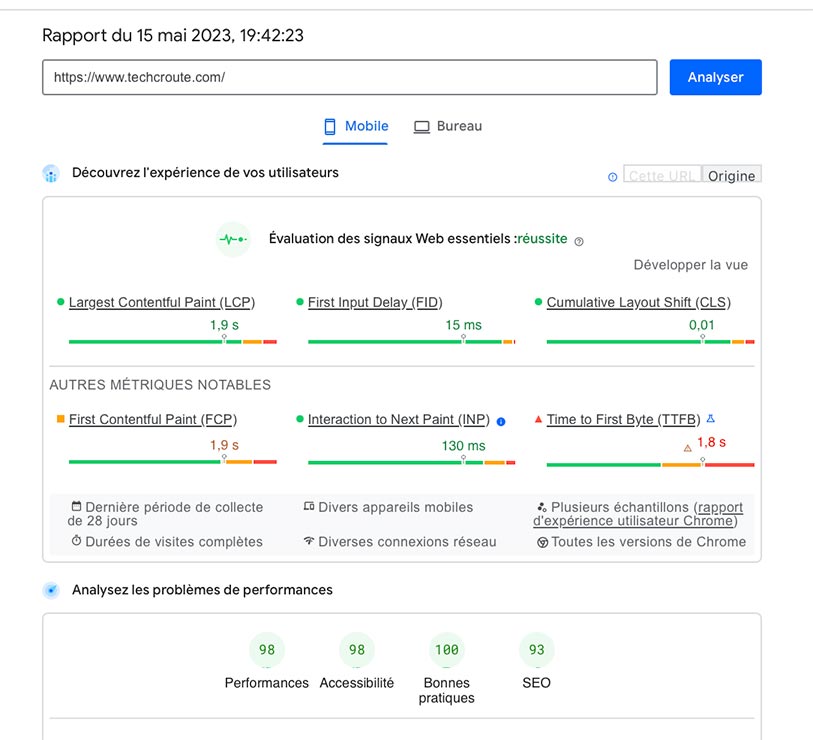Click the laptop icon next to Bureau
Screen dimensions: 813x740
point(422,127)
